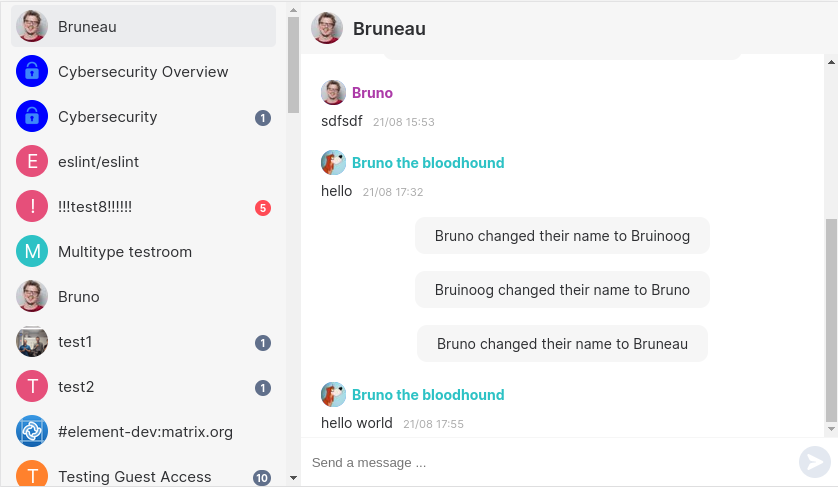Click the purple Bruno sender name
This screenshot has height=487, width=838.
[x=372, y=93]
